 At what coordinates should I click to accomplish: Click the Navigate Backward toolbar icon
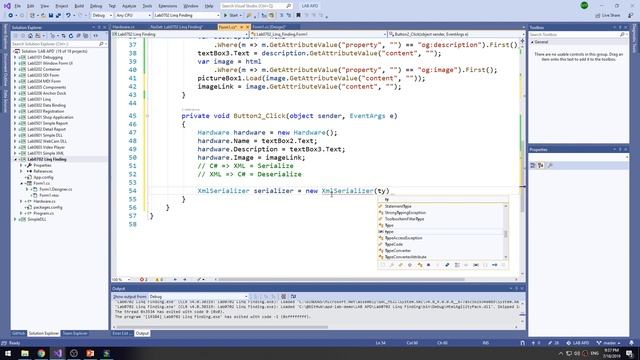tap(10, 15)
